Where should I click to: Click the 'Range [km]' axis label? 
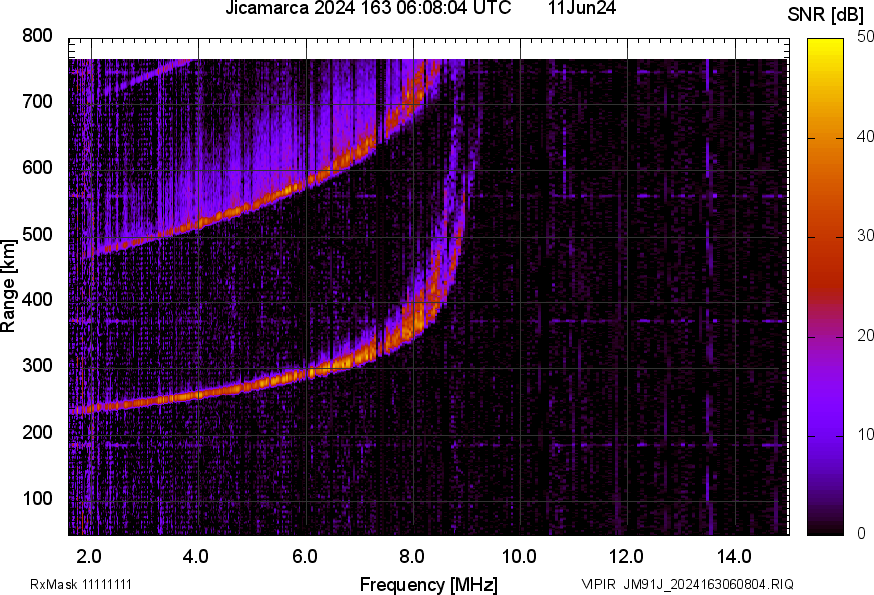click(8, 286)
